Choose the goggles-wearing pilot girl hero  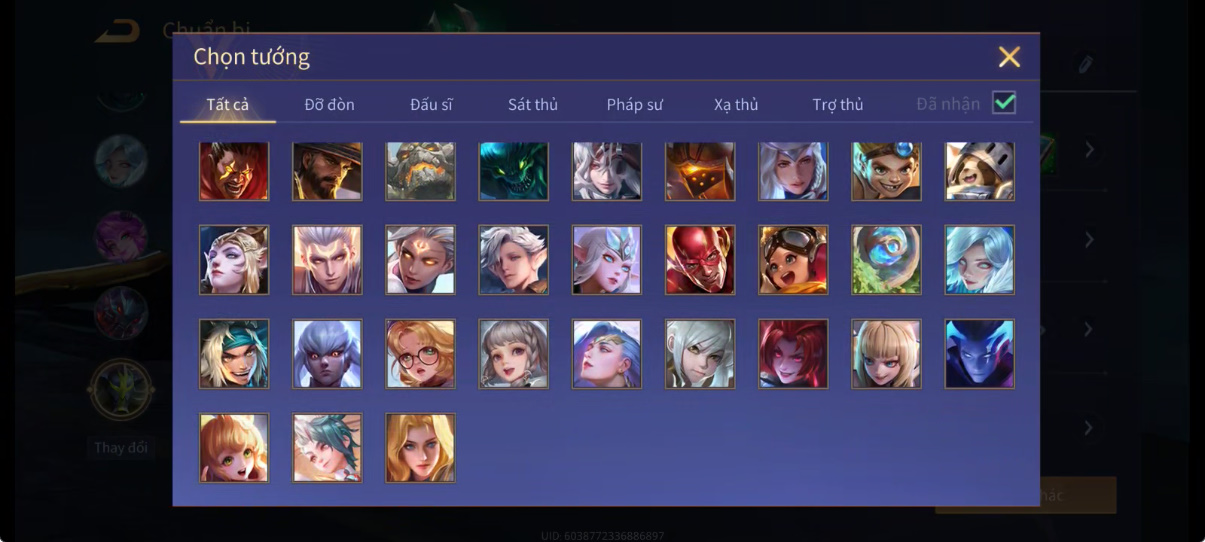793,260
